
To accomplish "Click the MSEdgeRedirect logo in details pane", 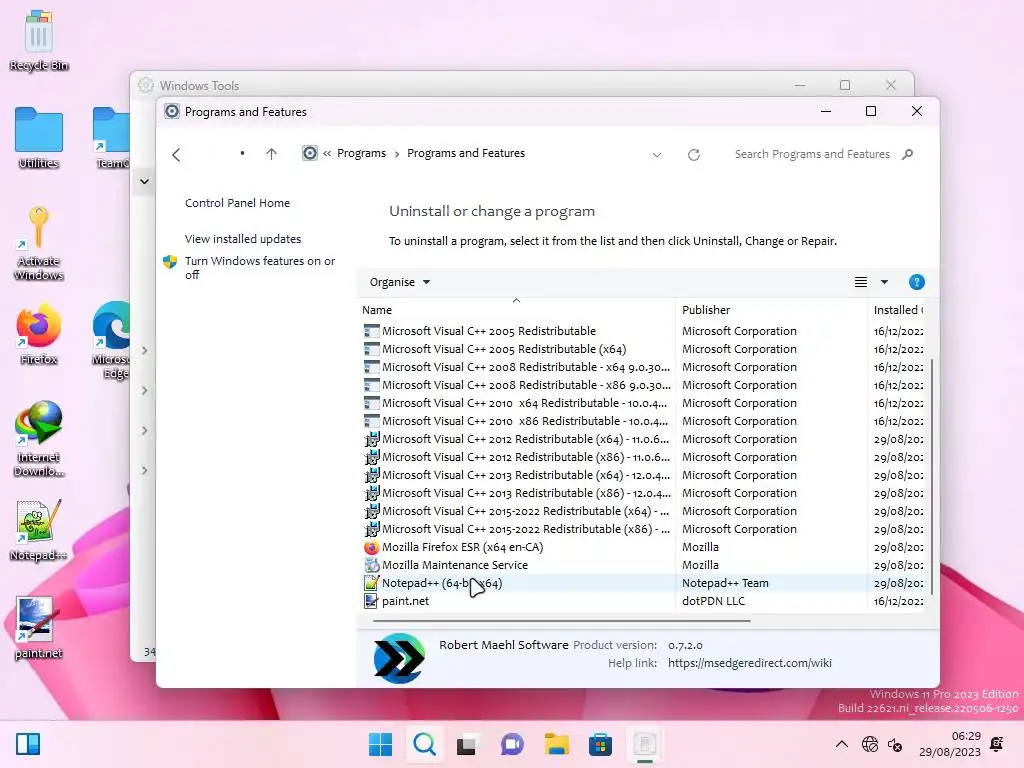I will [399, 658].
